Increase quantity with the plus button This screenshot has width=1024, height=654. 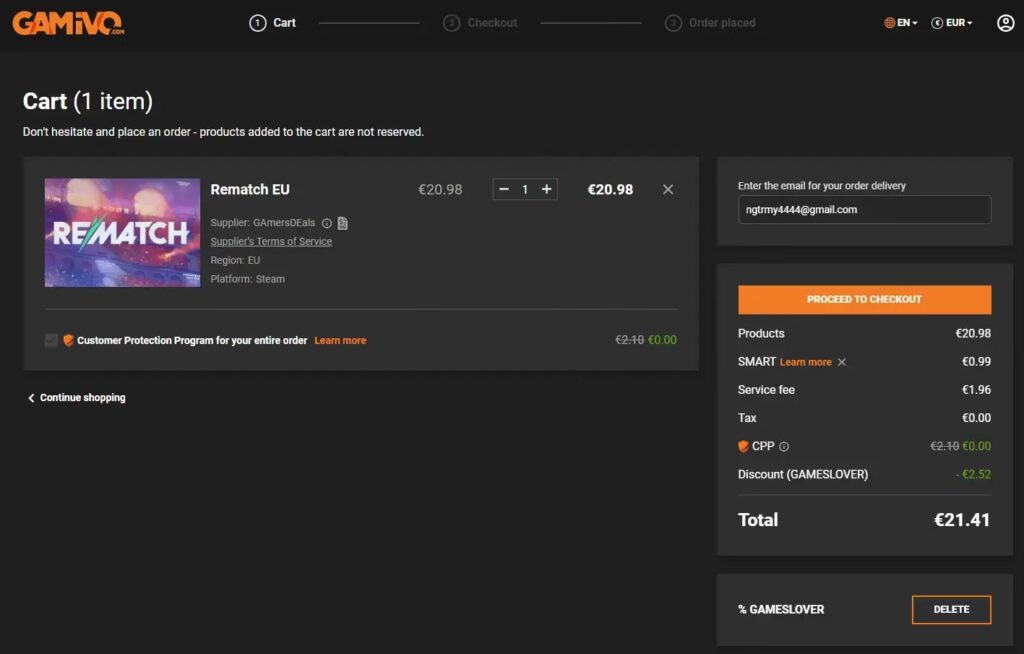point(547,189)
